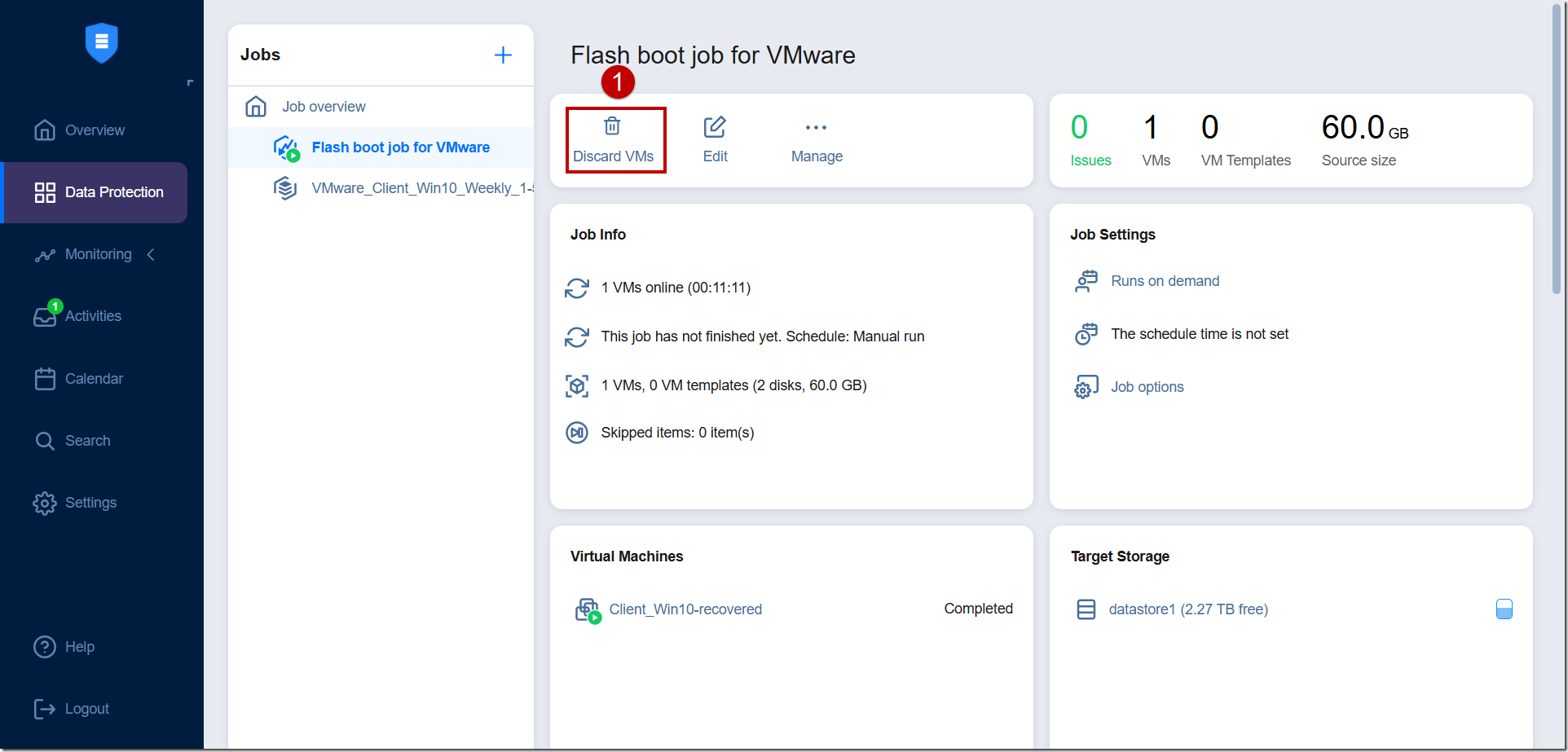Click the Activities inbox icon with badge
Screen dimensions: 1568x752
tap(46, 314)
